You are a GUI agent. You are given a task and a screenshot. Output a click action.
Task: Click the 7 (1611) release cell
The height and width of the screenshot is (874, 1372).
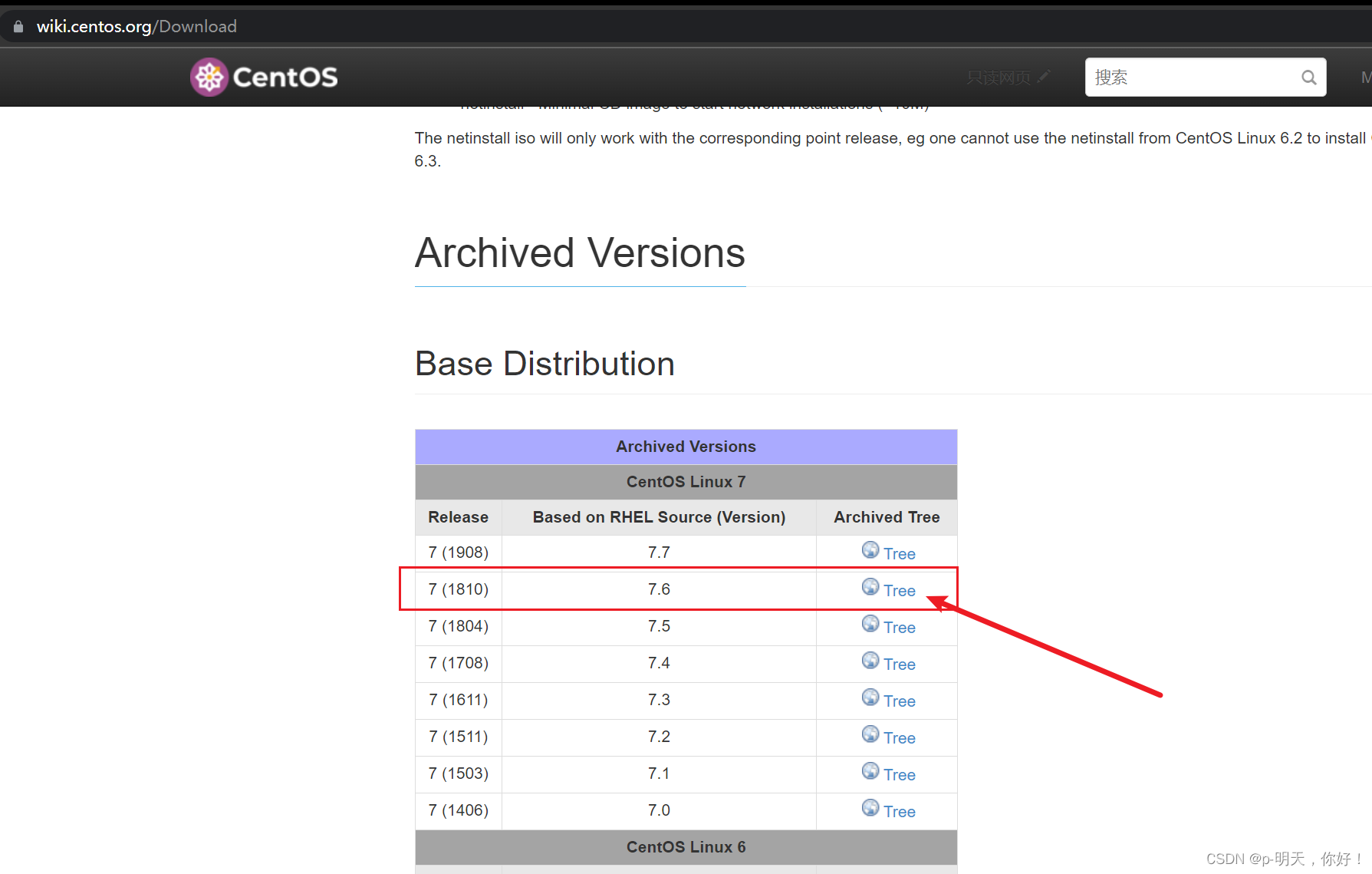(x=459, y=700)
